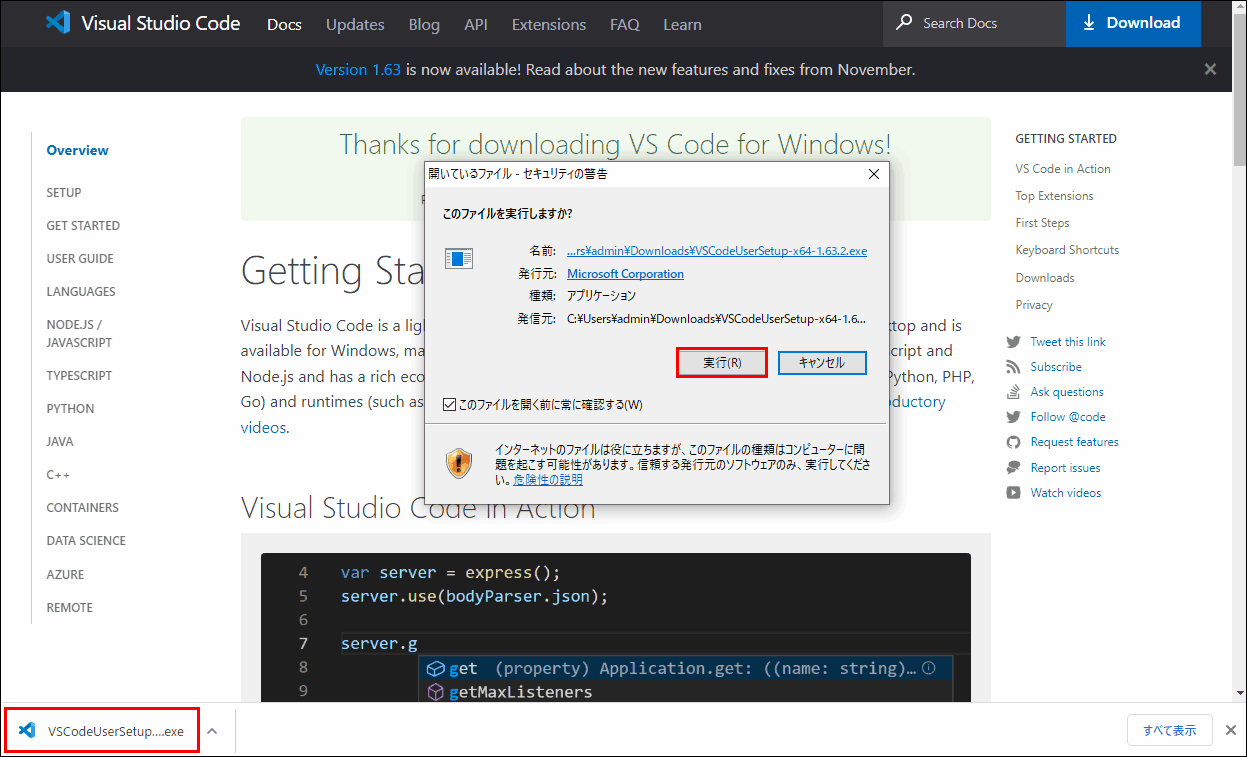The image size is (1247, 757).
Task: Open the Updates page
Action: coord(355,24)
